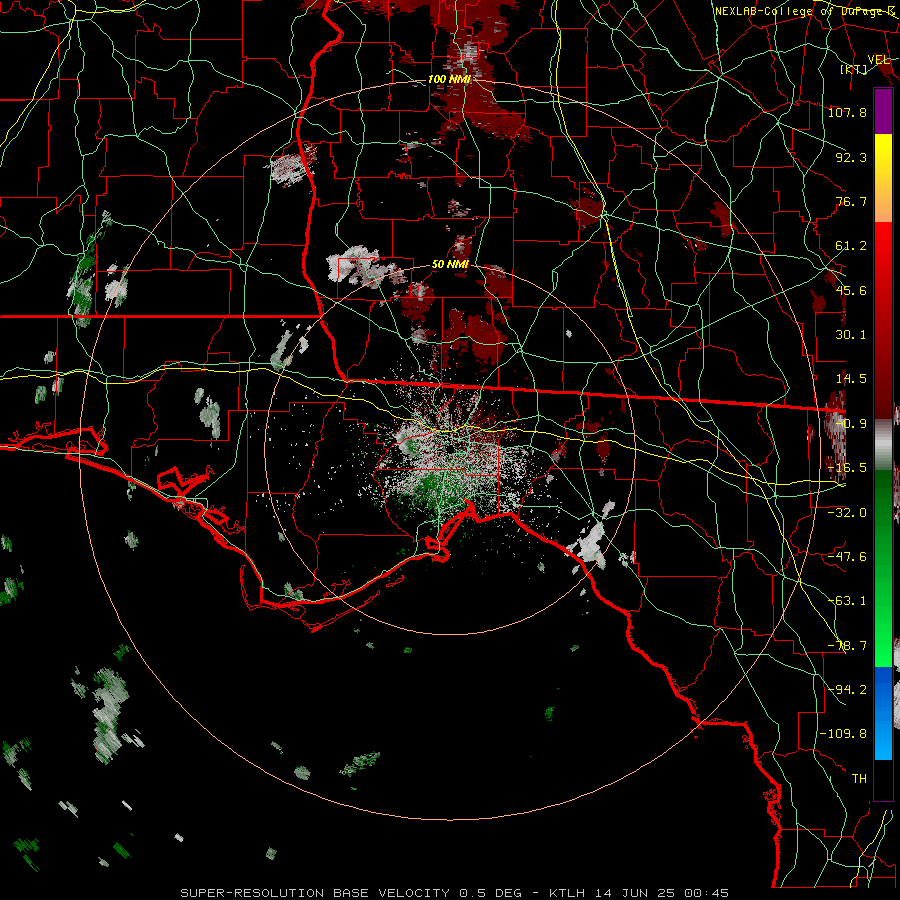Click the blue segment of color scale

883,713
